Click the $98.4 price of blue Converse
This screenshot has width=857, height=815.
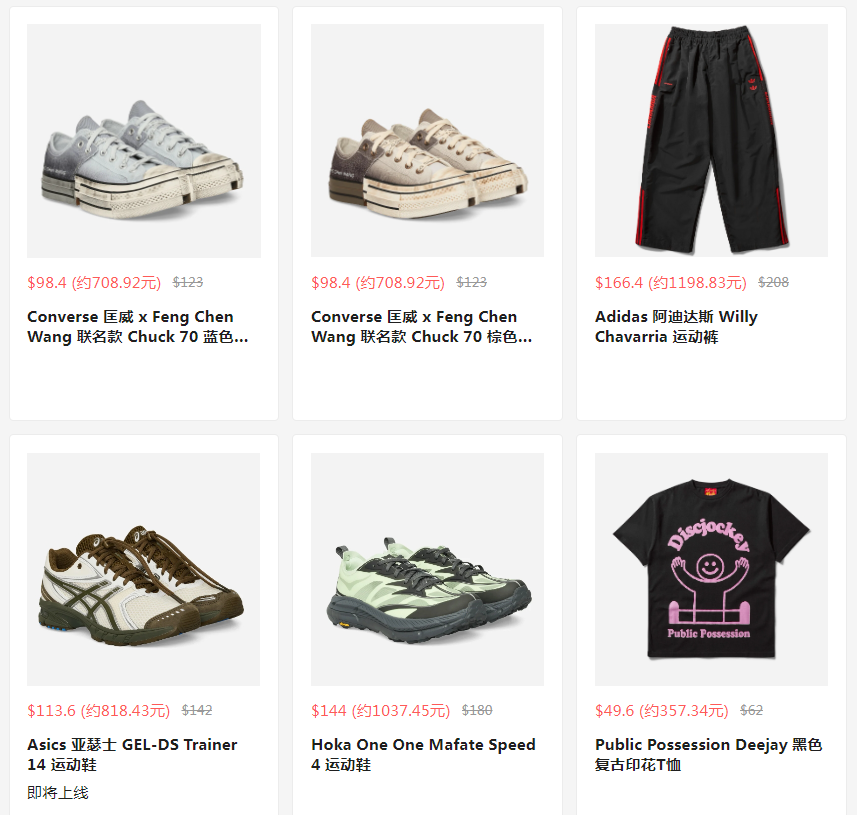click(x=94, y=283)
